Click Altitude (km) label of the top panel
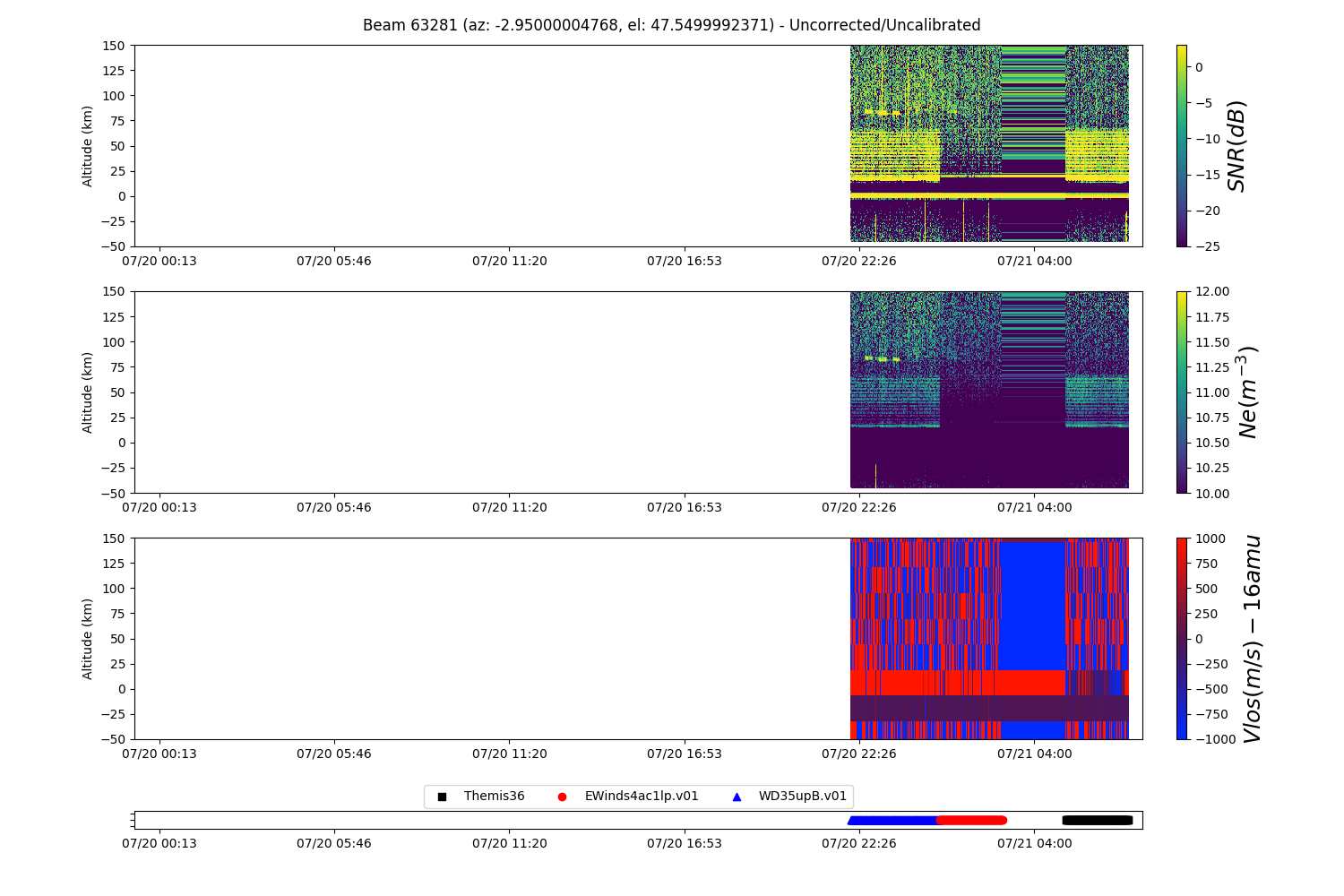The width and height of the screenshot is (1344, 896). pos(88,145)
